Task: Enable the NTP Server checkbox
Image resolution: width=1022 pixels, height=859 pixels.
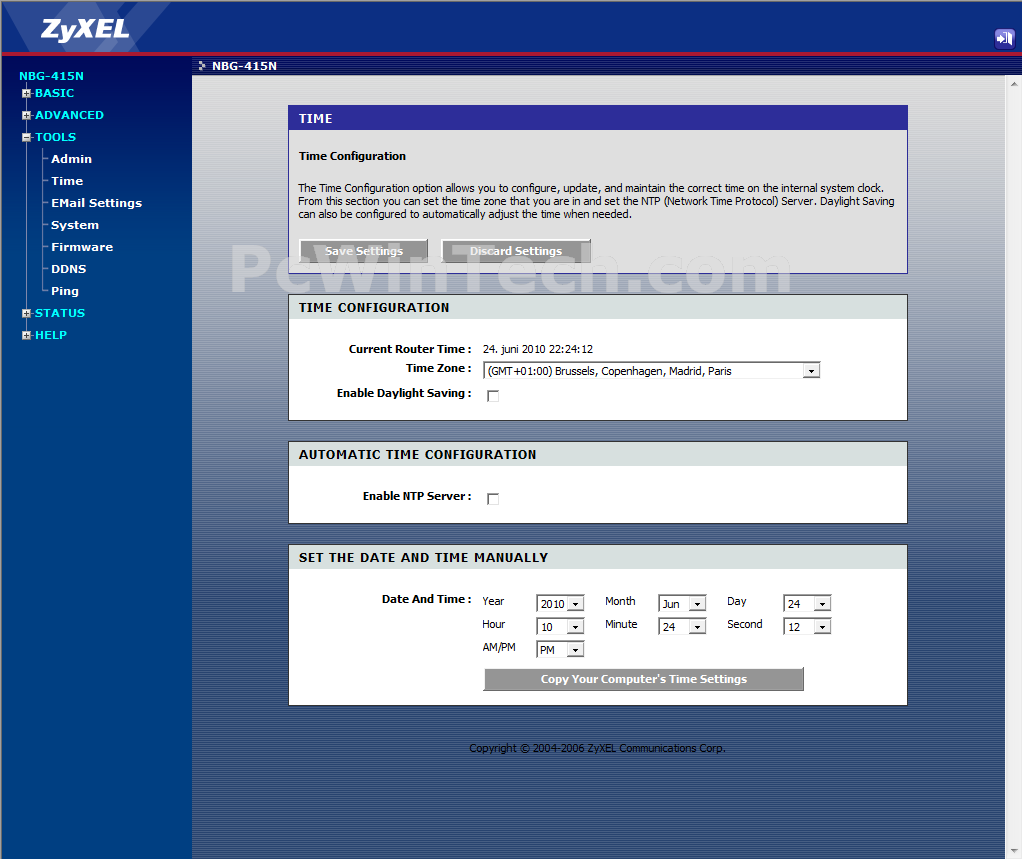Action: (493, 499)
